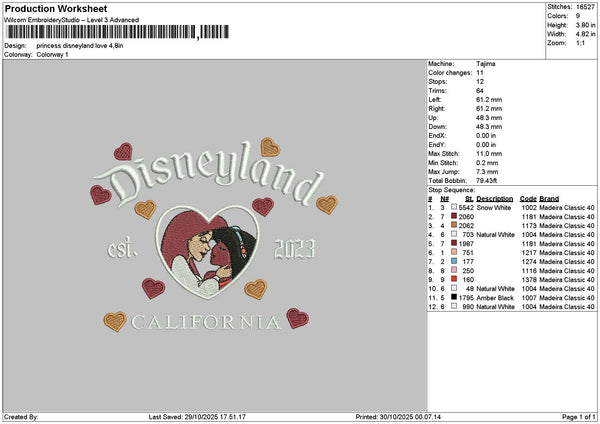Click the 'Code' column header
Image resolution: width=600 pixels, height=424 pixels.
(x=528, y=199)
